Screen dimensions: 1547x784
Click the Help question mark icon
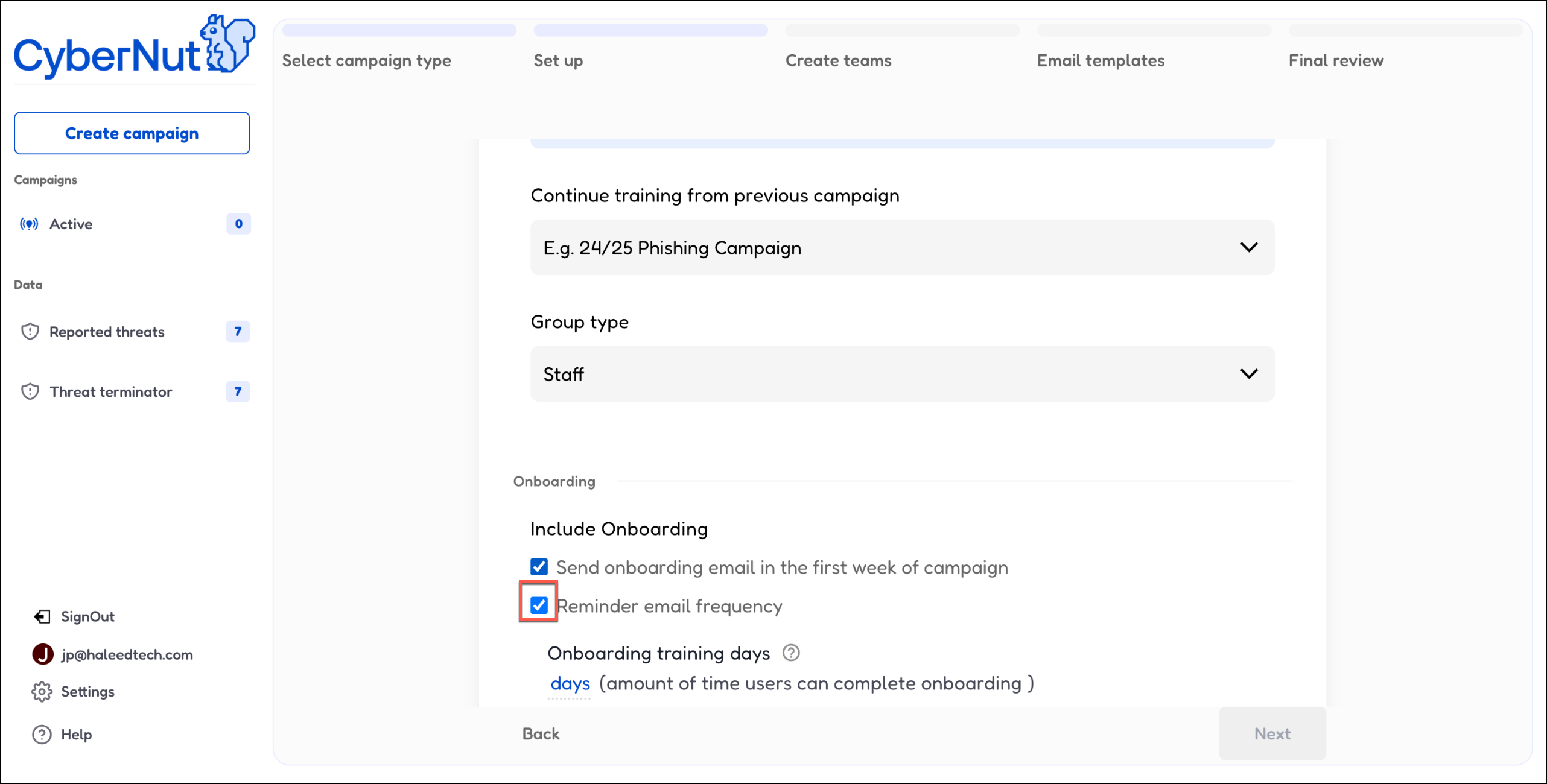(42, 735)
